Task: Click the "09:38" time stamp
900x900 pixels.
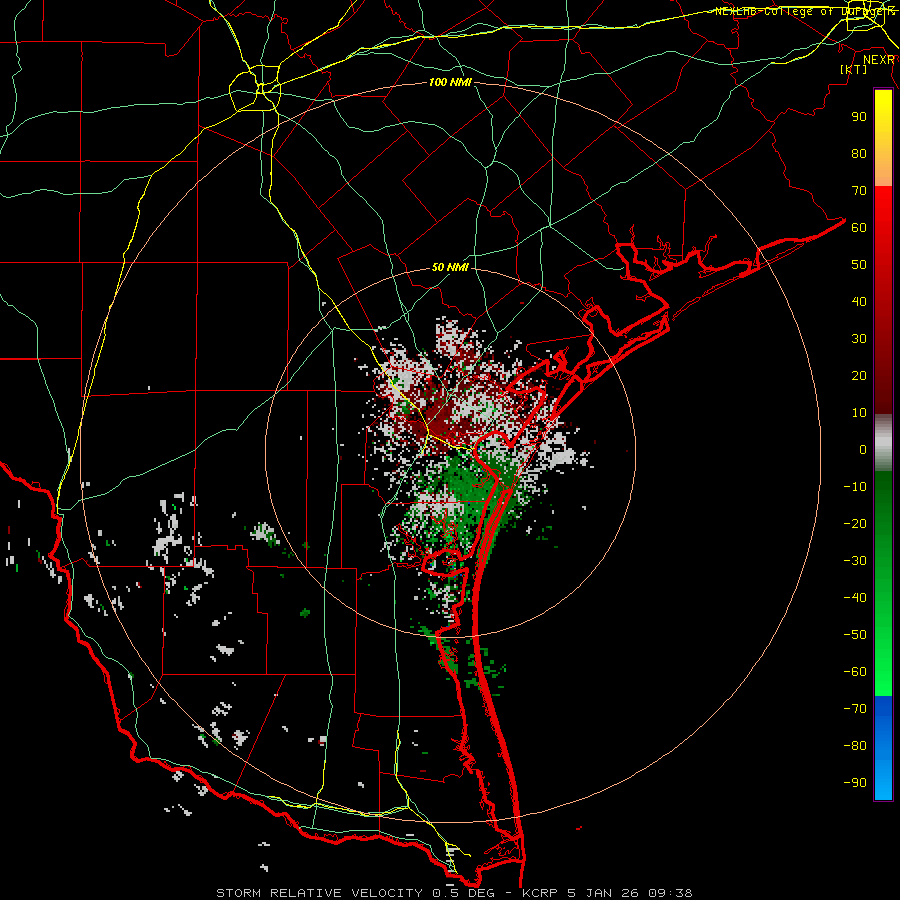Action: [x=670, y=893]
